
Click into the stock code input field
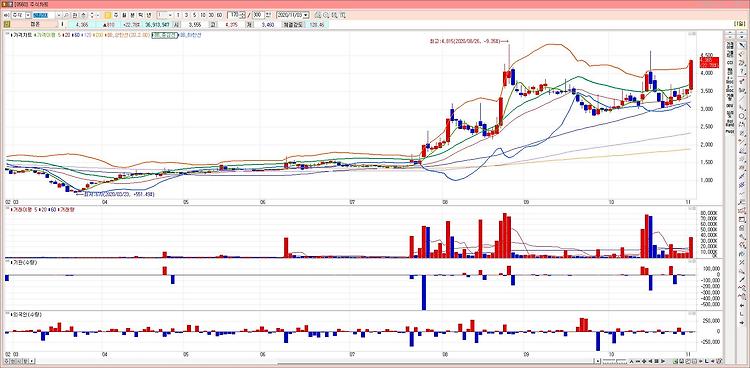[x=44, y=15]
